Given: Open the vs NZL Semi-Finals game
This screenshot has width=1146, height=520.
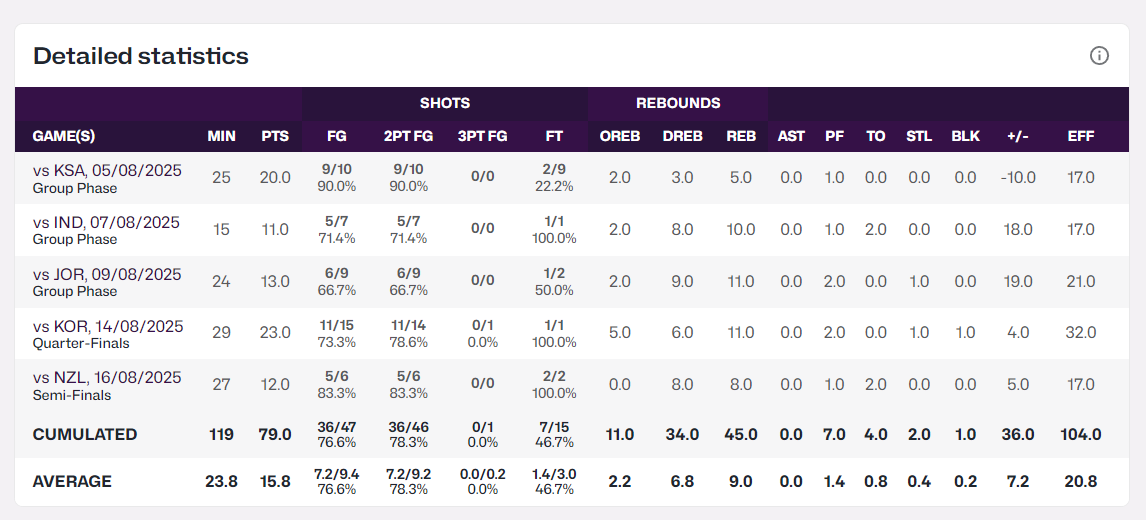Looking at the screenshot, I should coord(107,378).
